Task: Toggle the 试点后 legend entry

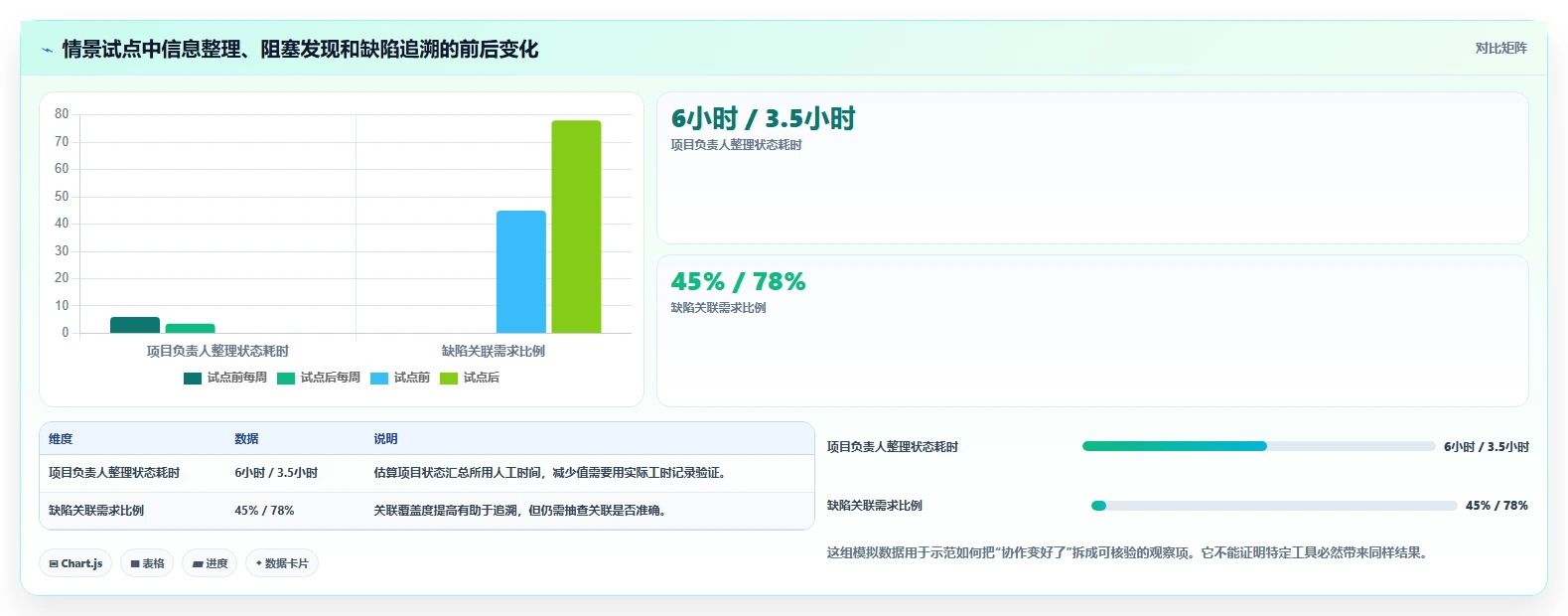Action: click(470, 378)
